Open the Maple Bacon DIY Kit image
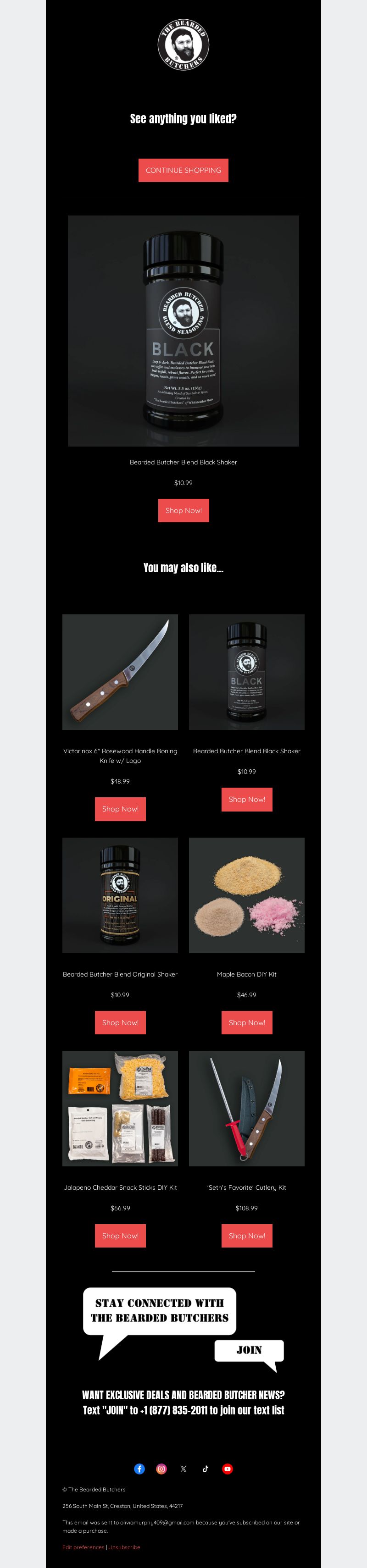Image resolution: width=367 pixels, height=1568 pixels. click(x=246, y=895)
